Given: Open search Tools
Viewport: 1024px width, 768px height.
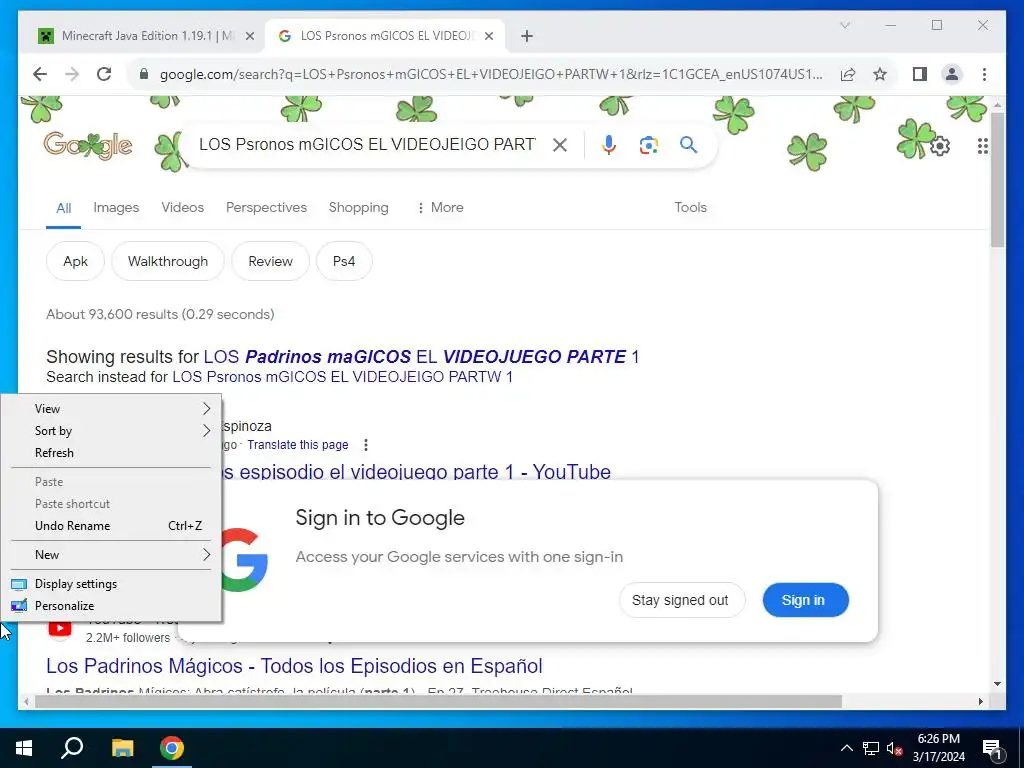Looking at the screenshot, I should pyautogui.click(x=690, y=208).
